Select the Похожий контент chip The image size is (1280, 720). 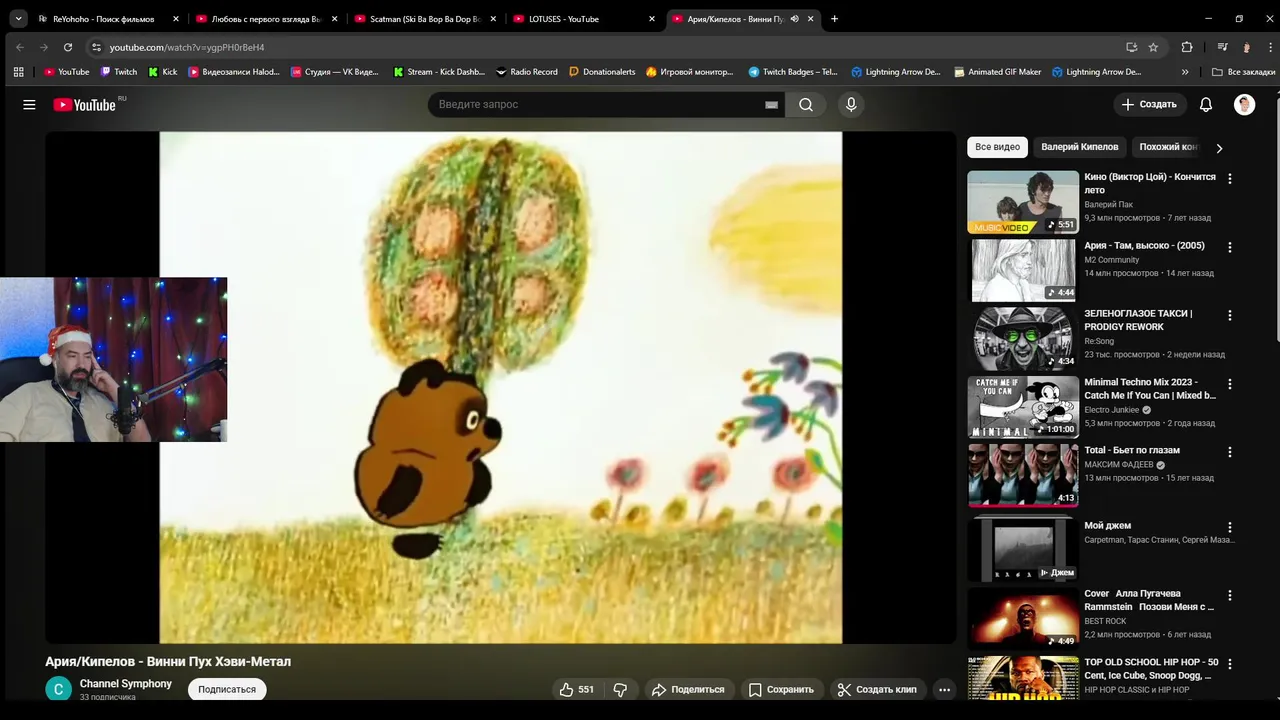coord(1167,147)
